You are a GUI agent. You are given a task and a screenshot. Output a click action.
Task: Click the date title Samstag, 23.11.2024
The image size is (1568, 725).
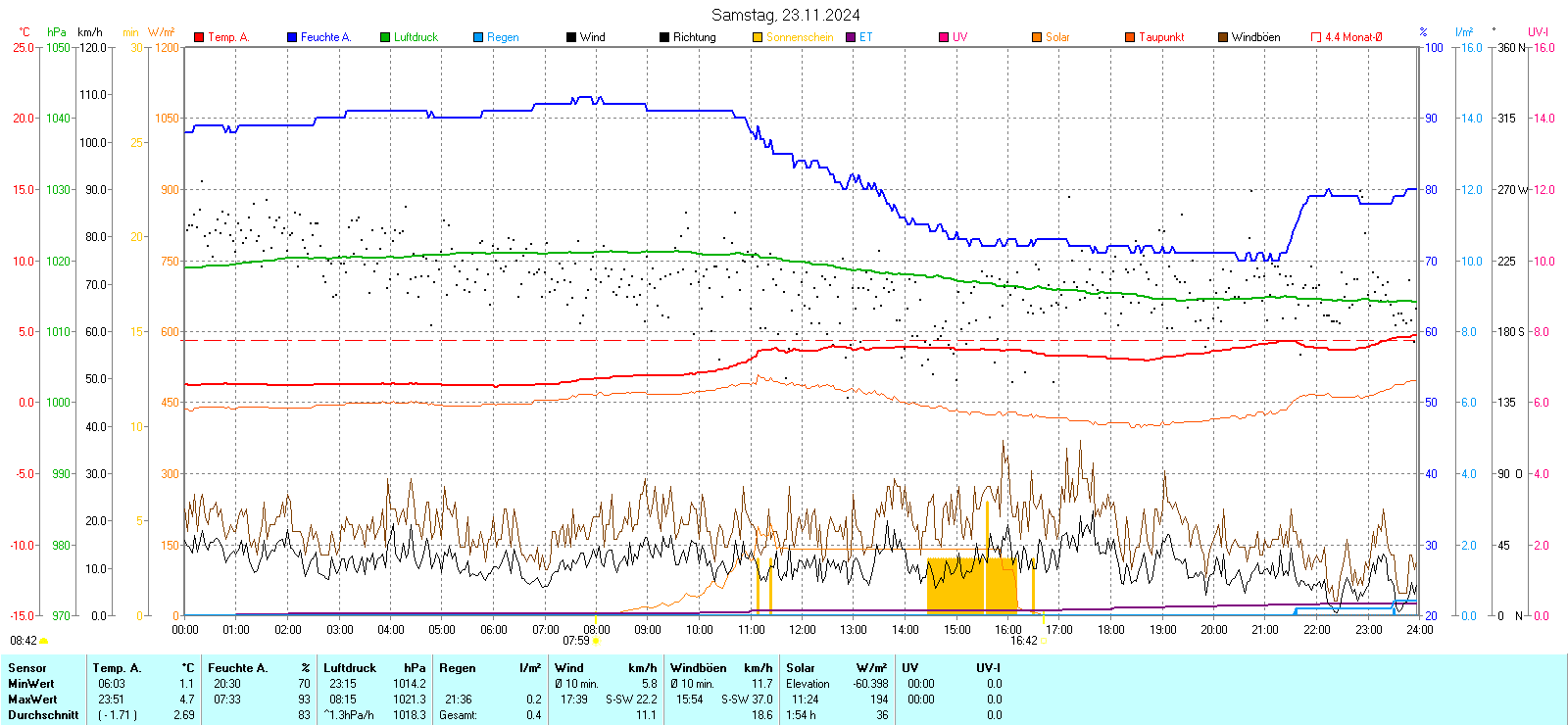pyautogui.click(x=785, y=15)
